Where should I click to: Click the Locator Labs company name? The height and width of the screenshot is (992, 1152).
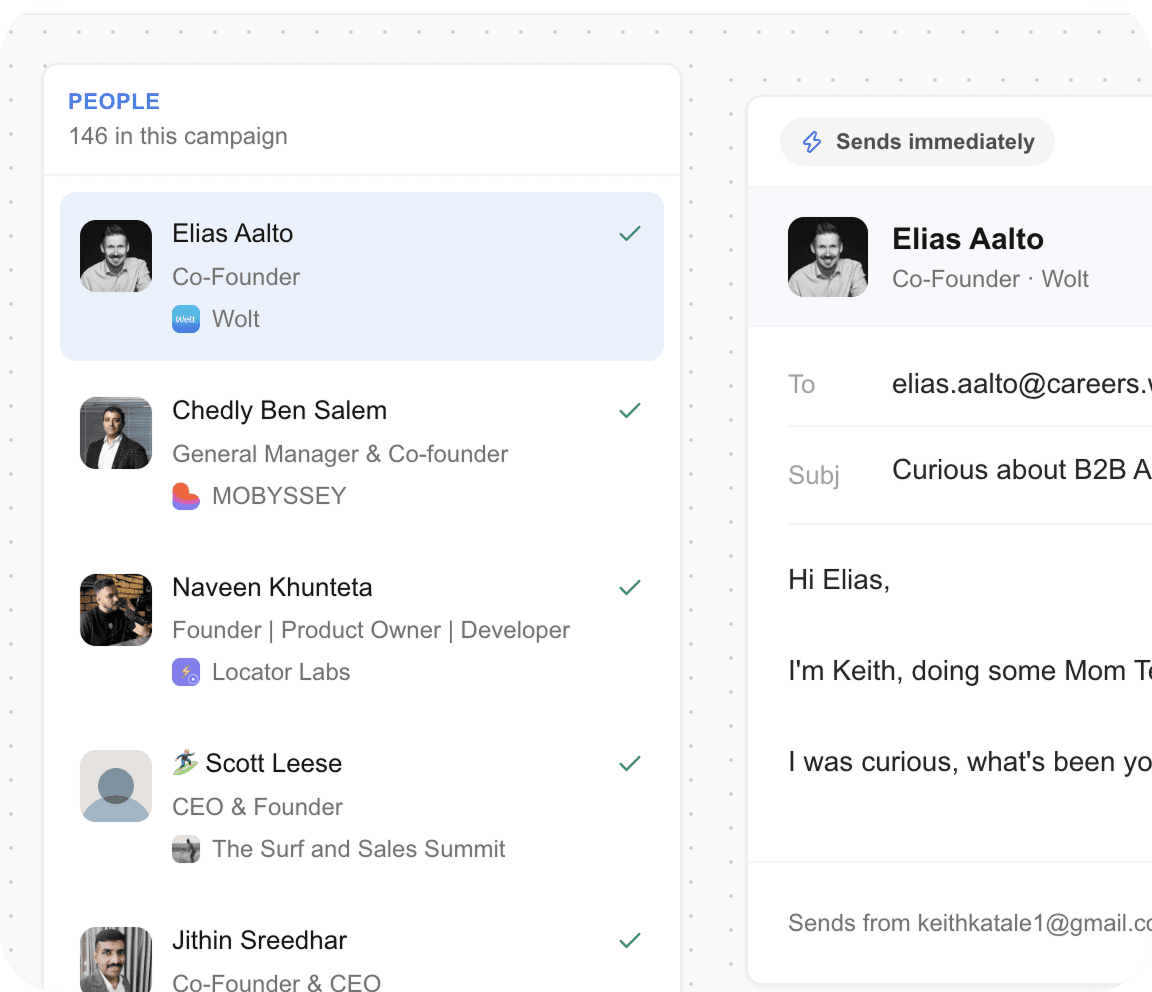pos(281,672)
